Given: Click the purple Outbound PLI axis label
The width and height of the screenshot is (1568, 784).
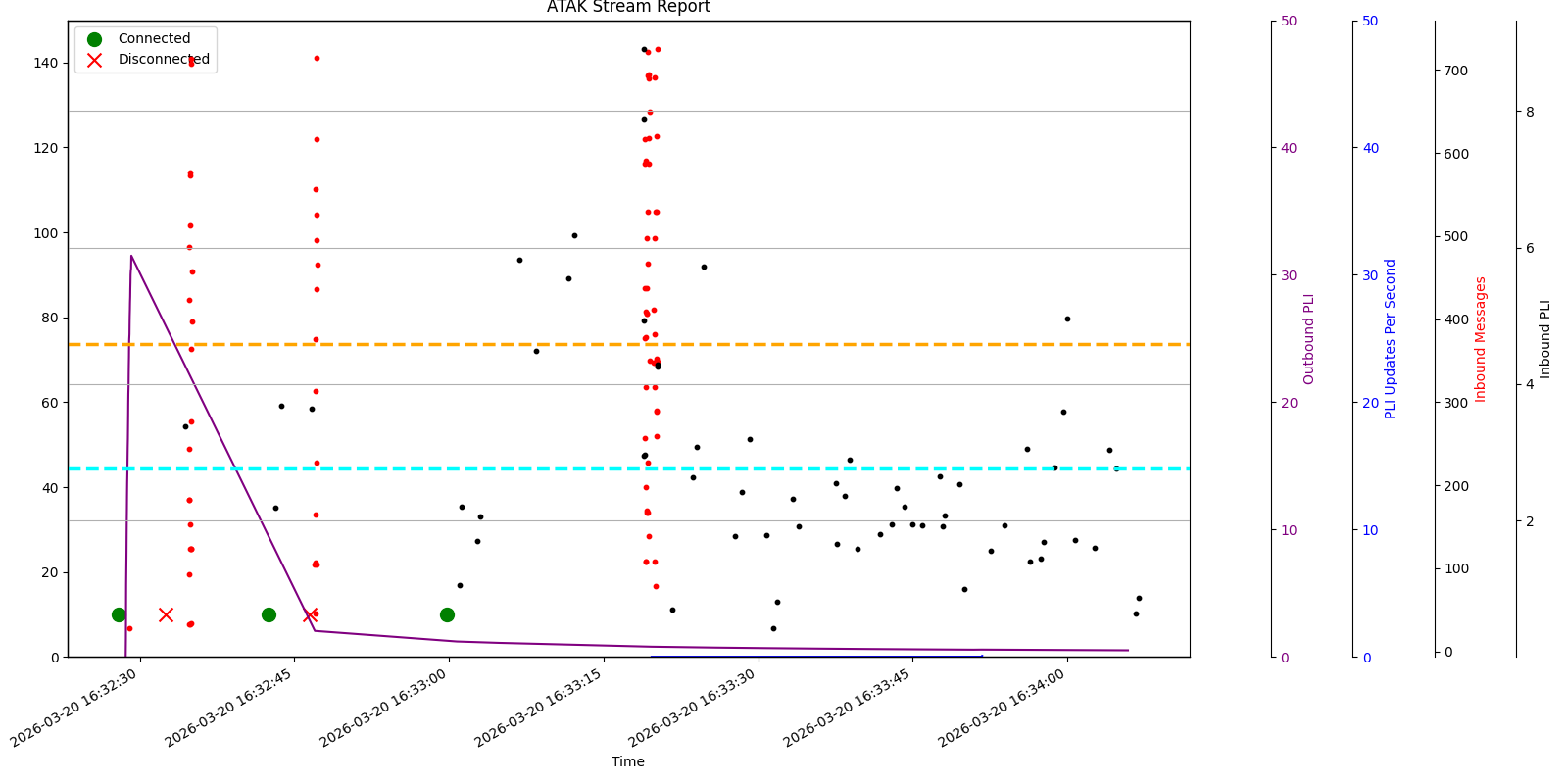Looking at the screenshot, I should pos(1308,338).
